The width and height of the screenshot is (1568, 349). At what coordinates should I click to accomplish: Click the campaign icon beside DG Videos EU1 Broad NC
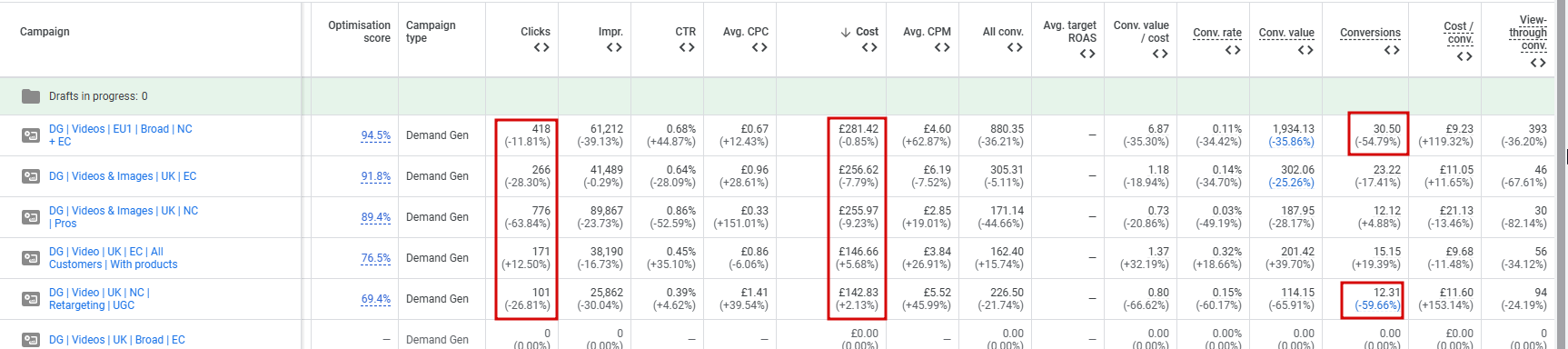coord(31,135)
